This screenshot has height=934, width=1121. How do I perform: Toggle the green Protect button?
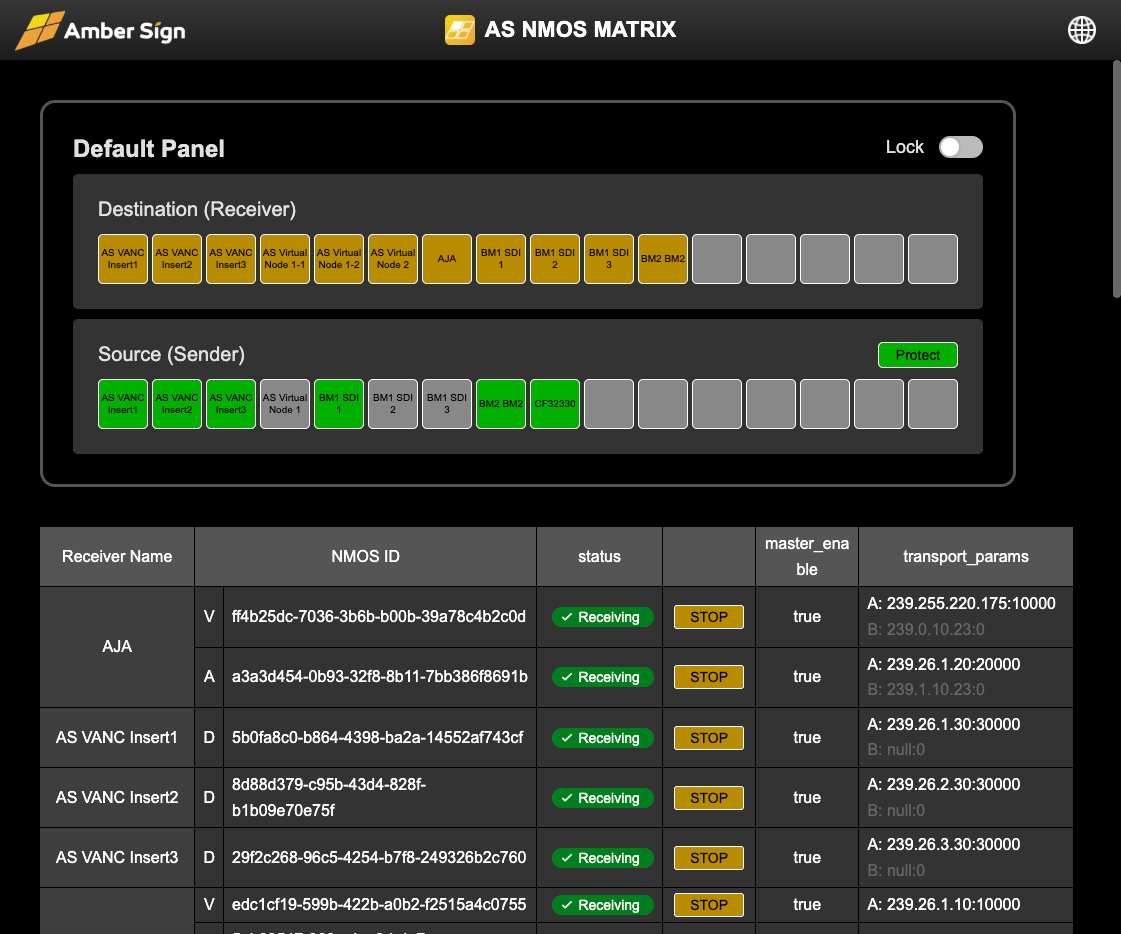coord(917,355)
